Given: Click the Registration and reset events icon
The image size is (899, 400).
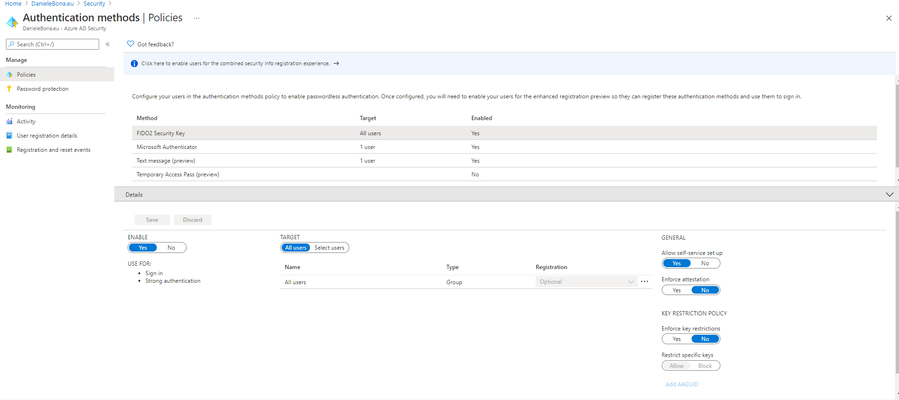Looking at the screenshot, I should [9, 150].
